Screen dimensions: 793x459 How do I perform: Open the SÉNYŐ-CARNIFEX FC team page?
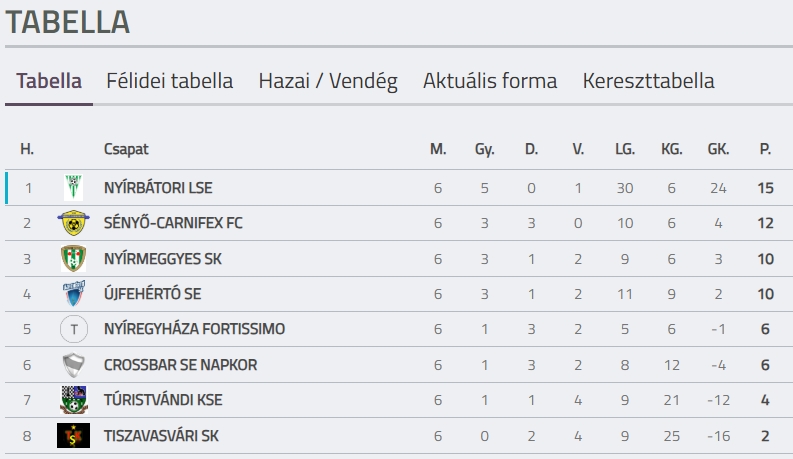click(173, 223)
